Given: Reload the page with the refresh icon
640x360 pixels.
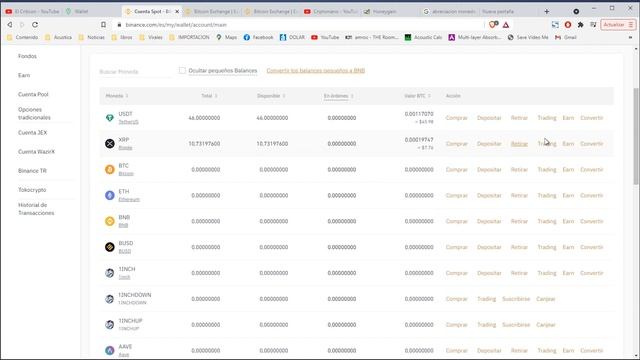Looking at the screenshot, I should pyautogui.click(x=35, y=25).
